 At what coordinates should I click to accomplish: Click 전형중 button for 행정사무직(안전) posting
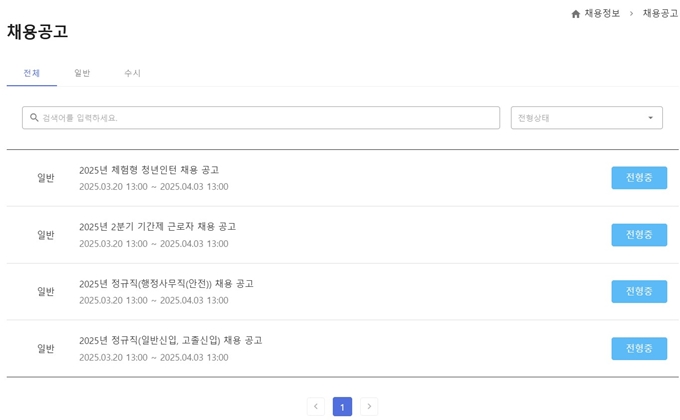(x=639, y=291)
